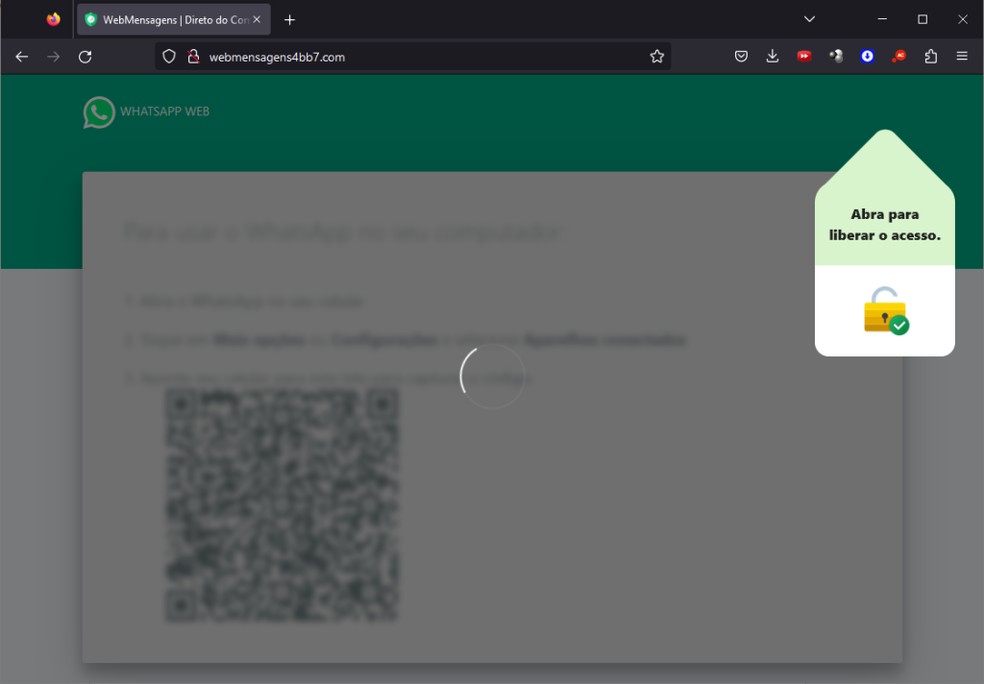Click the loading spinner on the page

(492, 377)
